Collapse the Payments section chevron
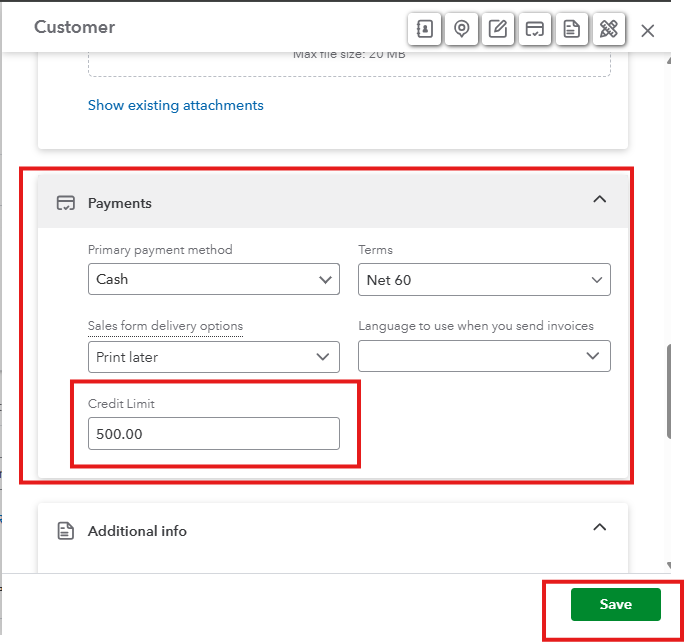This screenshot has width=685, height=642. (600, 200)
